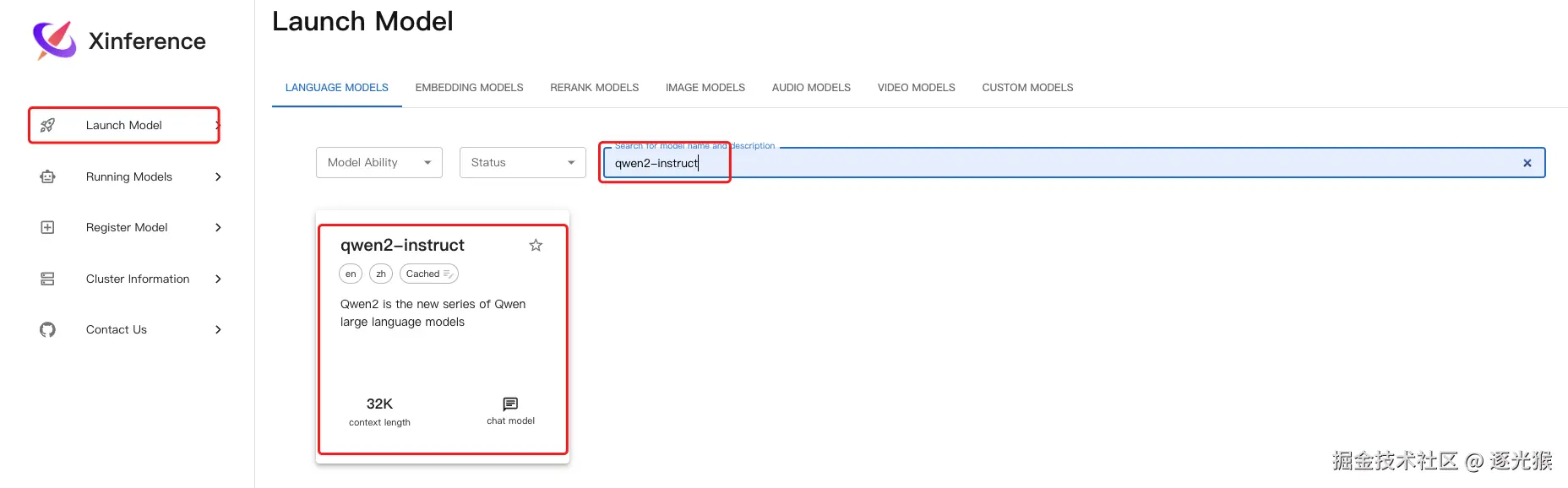Click the Cached chip on the card
Screen dimensions: 1568x488
[428, 274]
